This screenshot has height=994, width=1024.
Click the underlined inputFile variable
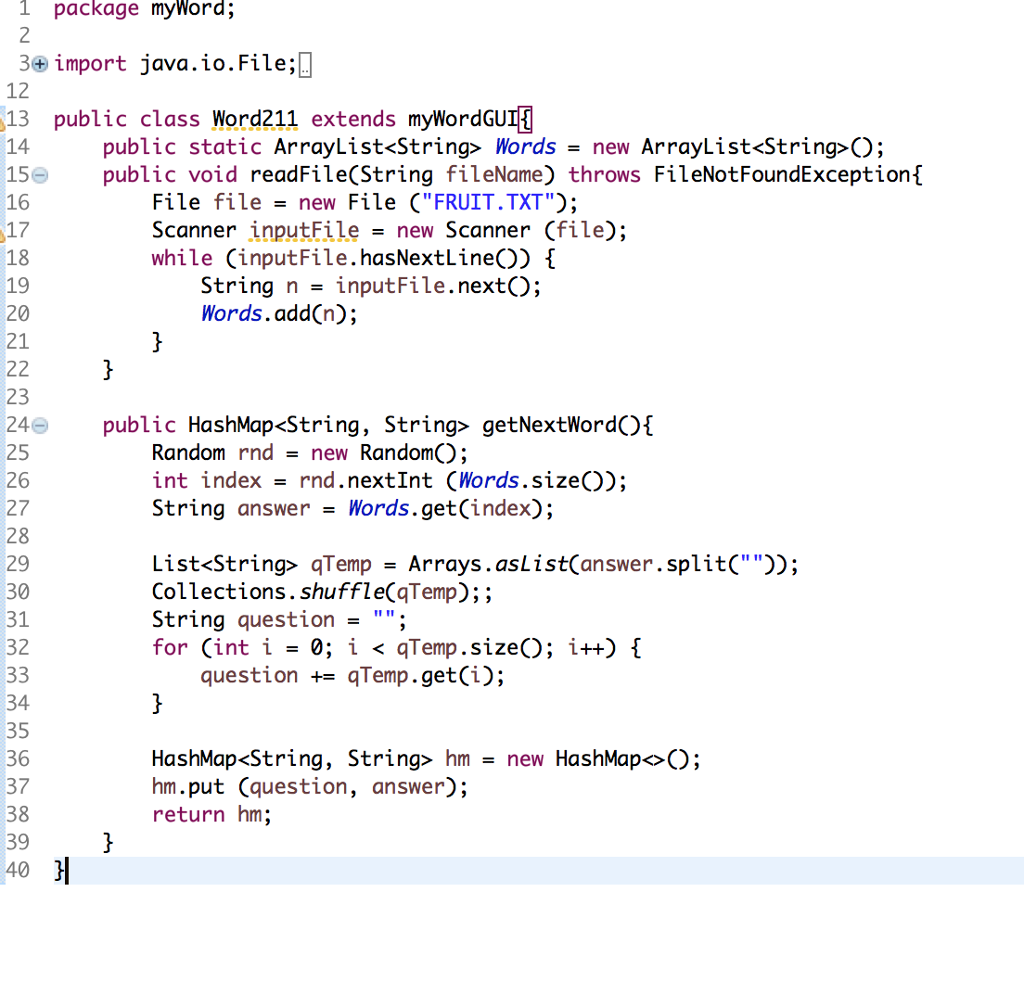303,230
